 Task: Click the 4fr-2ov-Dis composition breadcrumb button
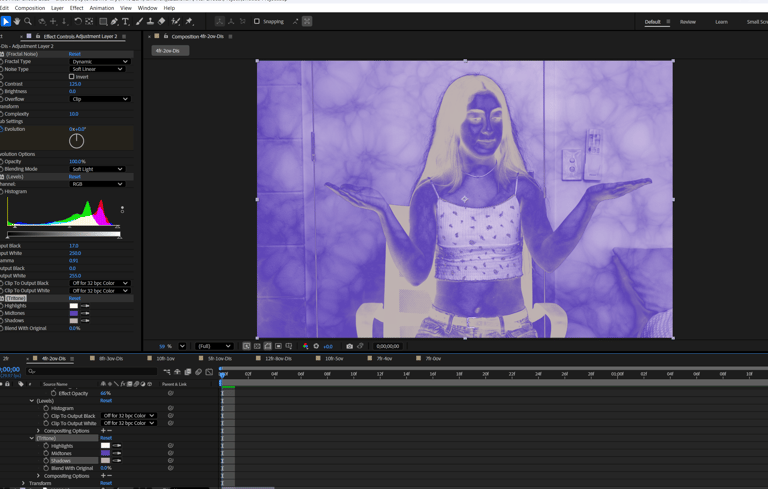tap(170, 50)
